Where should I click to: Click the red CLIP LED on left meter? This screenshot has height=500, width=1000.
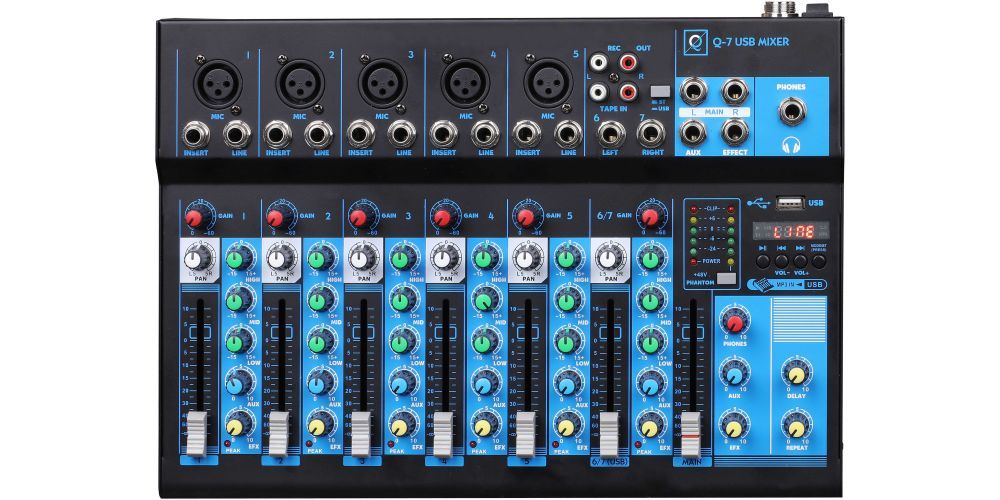(693, 209)
